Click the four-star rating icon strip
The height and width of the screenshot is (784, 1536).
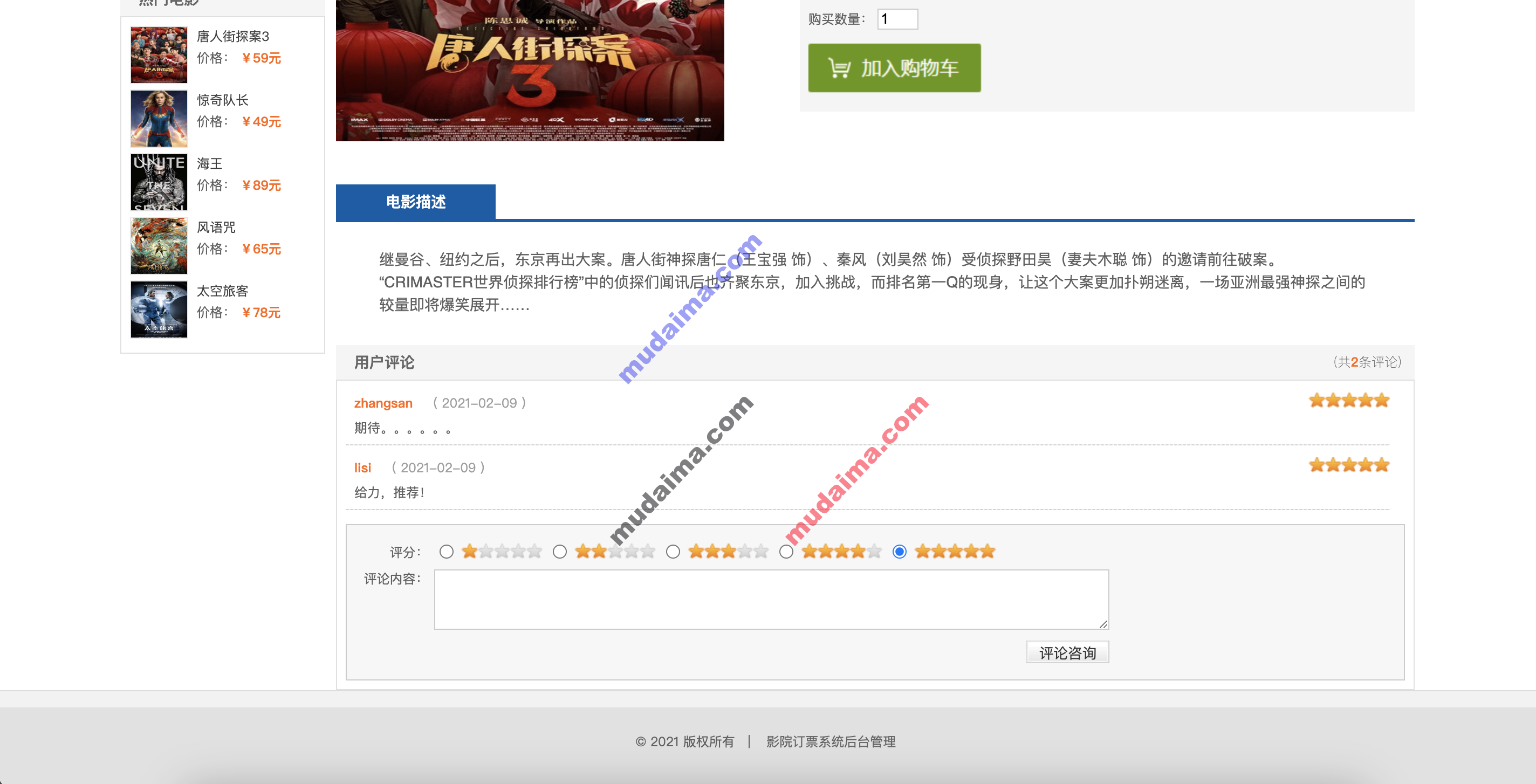(841, 552)
